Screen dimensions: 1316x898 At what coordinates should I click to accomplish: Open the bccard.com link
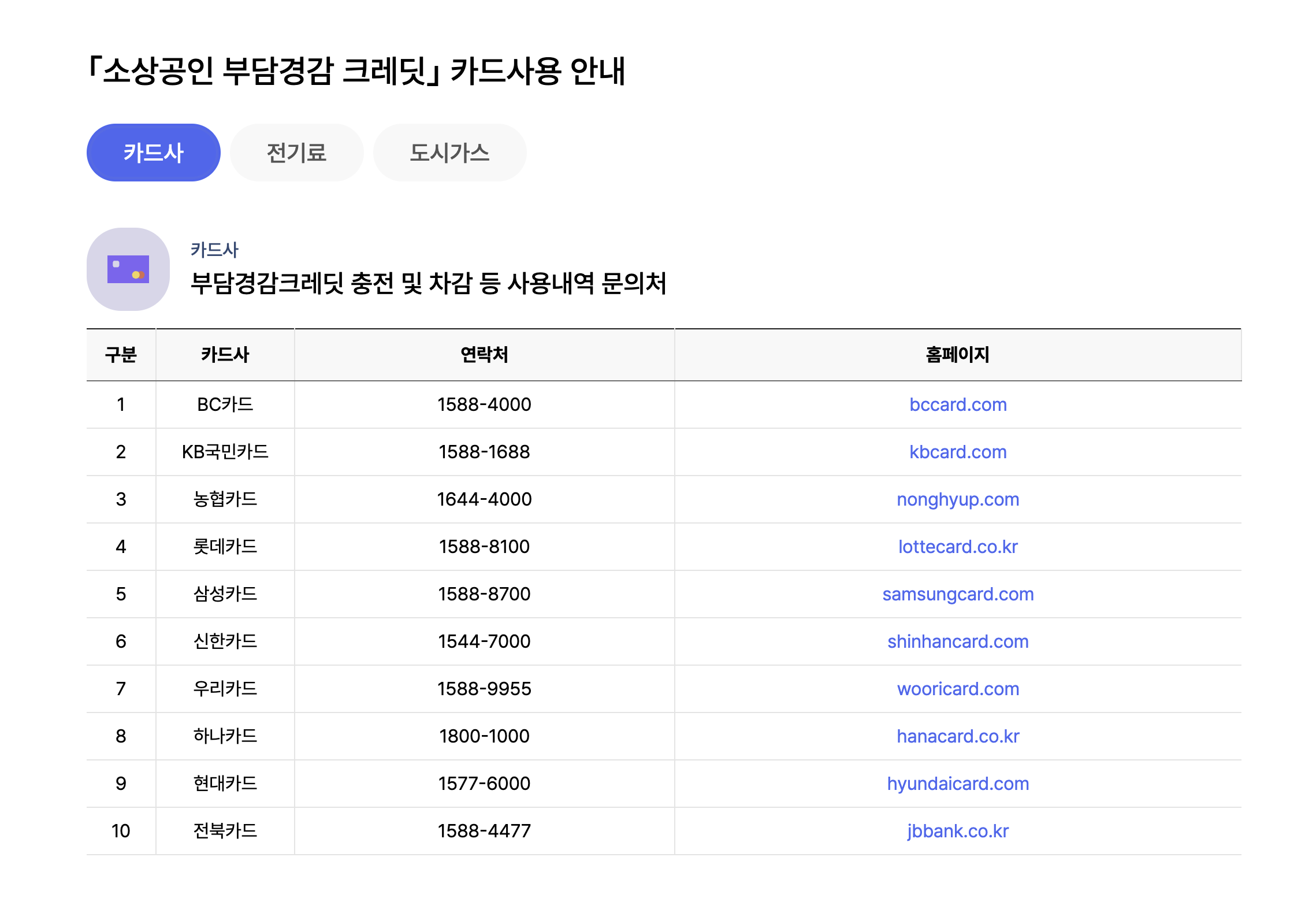pos(957,405)
